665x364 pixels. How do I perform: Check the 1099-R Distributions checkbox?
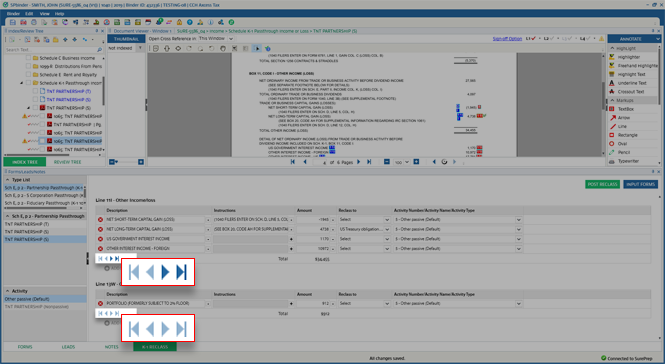28,66
